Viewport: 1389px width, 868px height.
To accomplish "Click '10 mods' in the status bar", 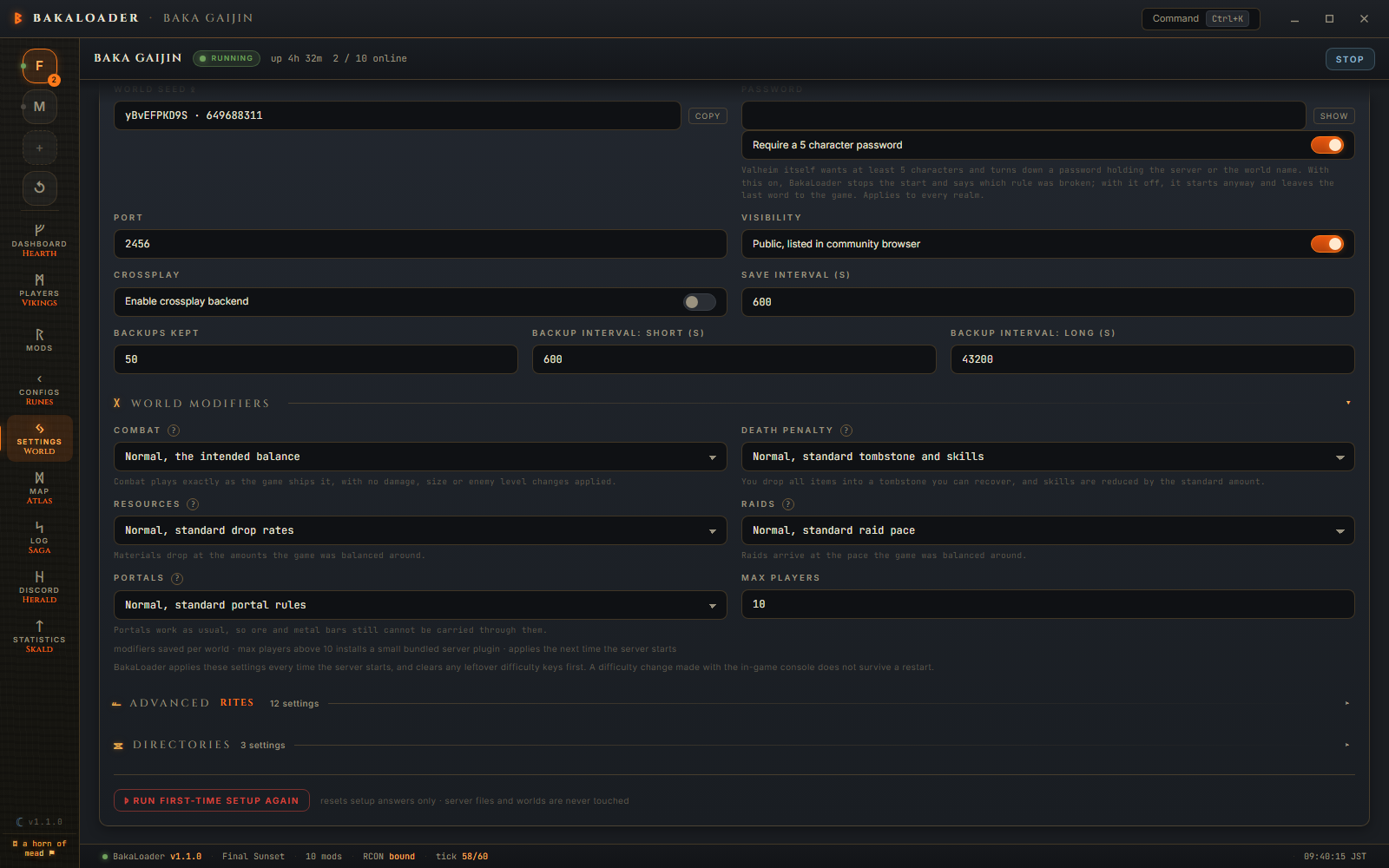I will point(324,857).
